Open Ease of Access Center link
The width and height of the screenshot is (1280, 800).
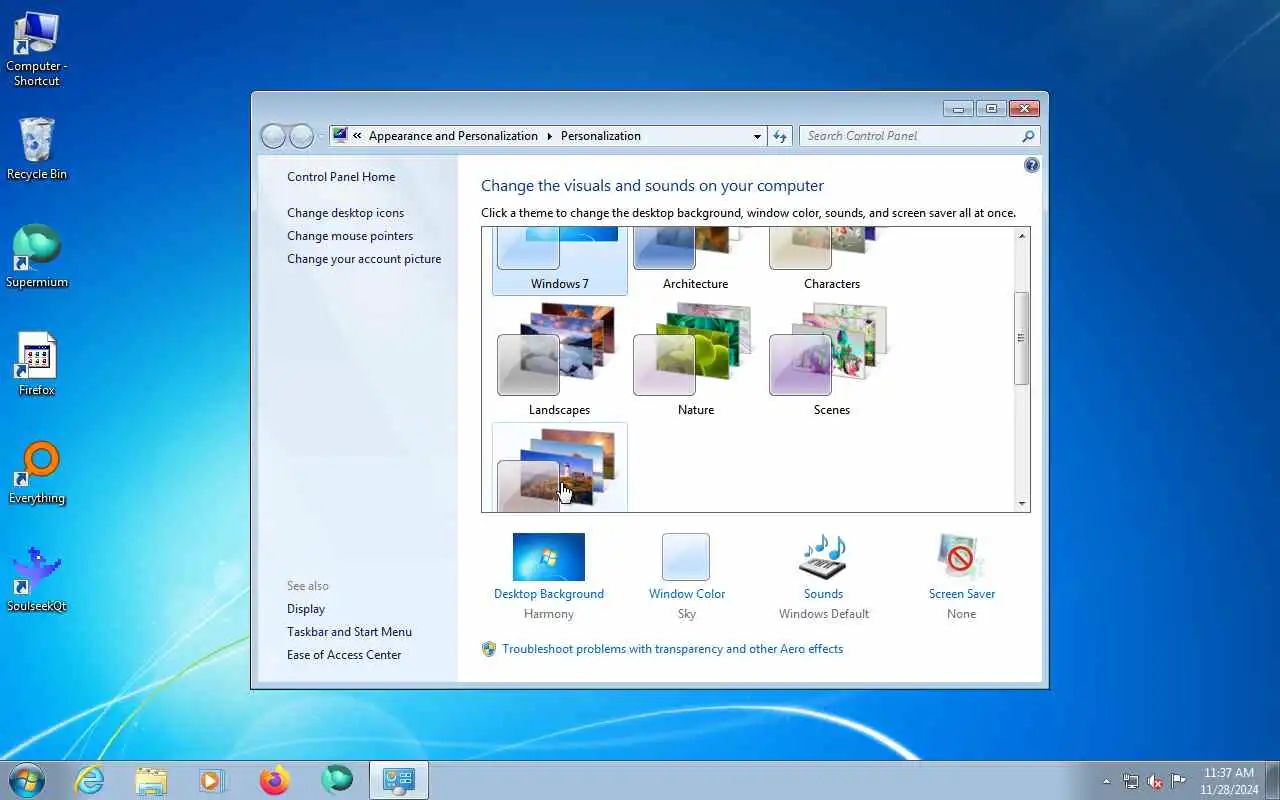tap(344, 655)
